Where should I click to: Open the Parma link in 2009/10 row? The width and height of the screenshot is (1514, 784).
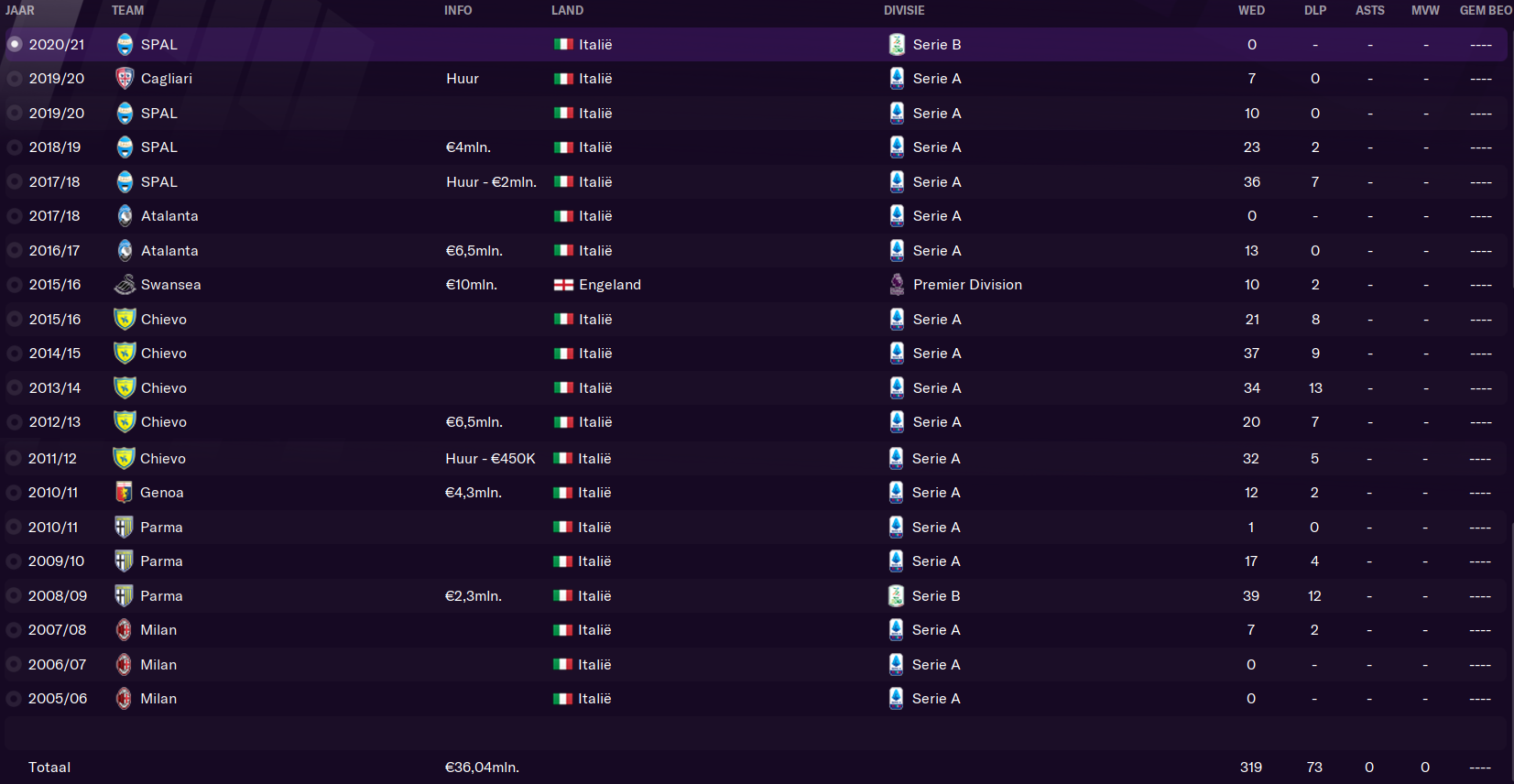[161, 561]
